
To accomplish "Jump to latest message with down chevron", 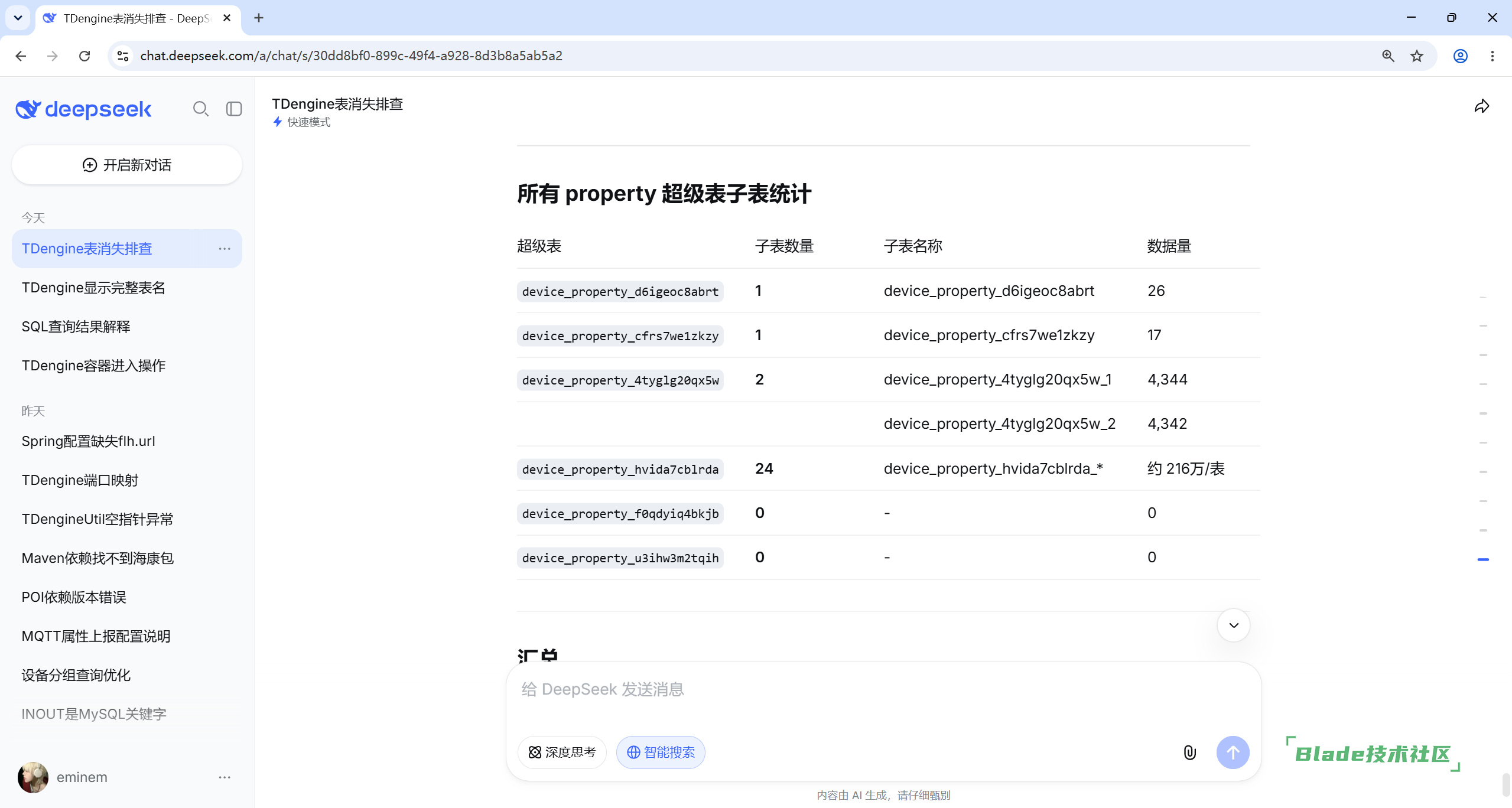I will (x=1233, y=625).
